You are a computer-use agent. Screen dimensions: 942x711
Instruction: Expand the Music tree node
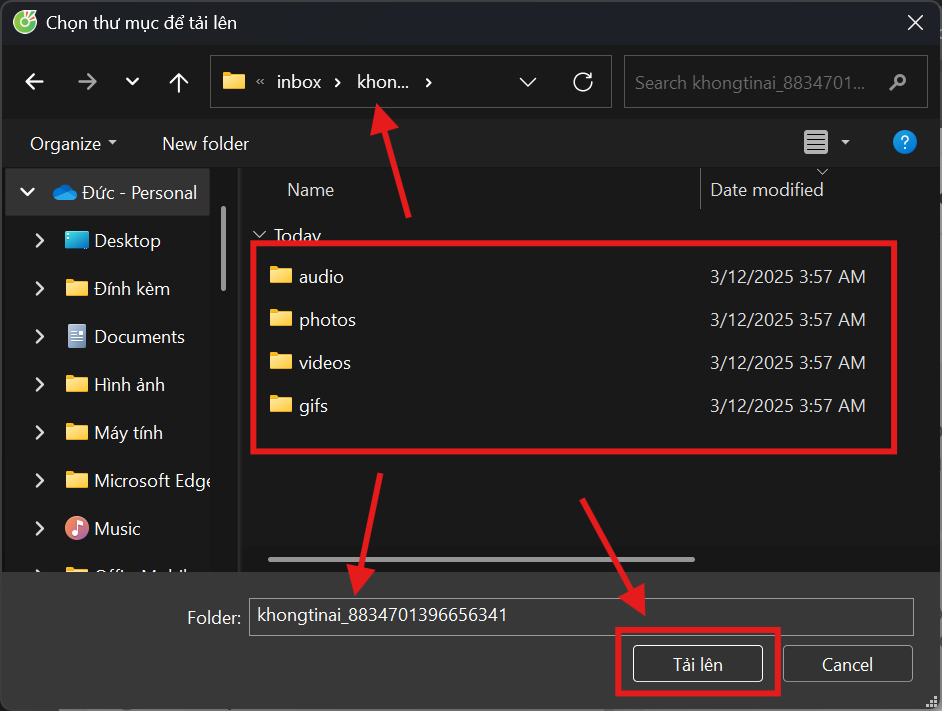pyautogui.click(x=40, y=529)
